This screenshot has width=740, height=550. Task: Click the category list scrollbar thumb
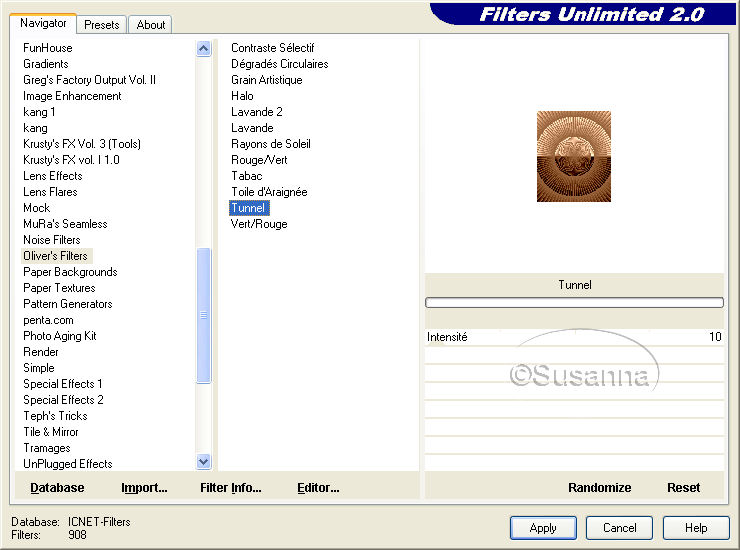(x=203, y=315)
